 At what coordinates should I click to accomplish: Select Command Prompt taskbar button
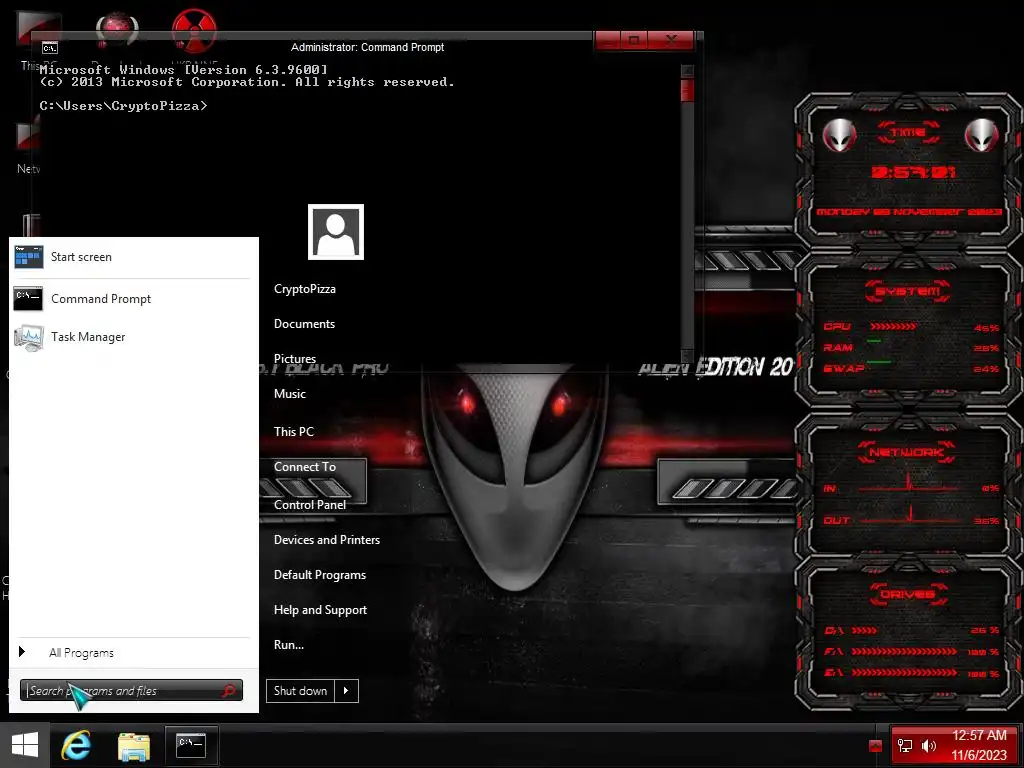[x=191, y=746]
